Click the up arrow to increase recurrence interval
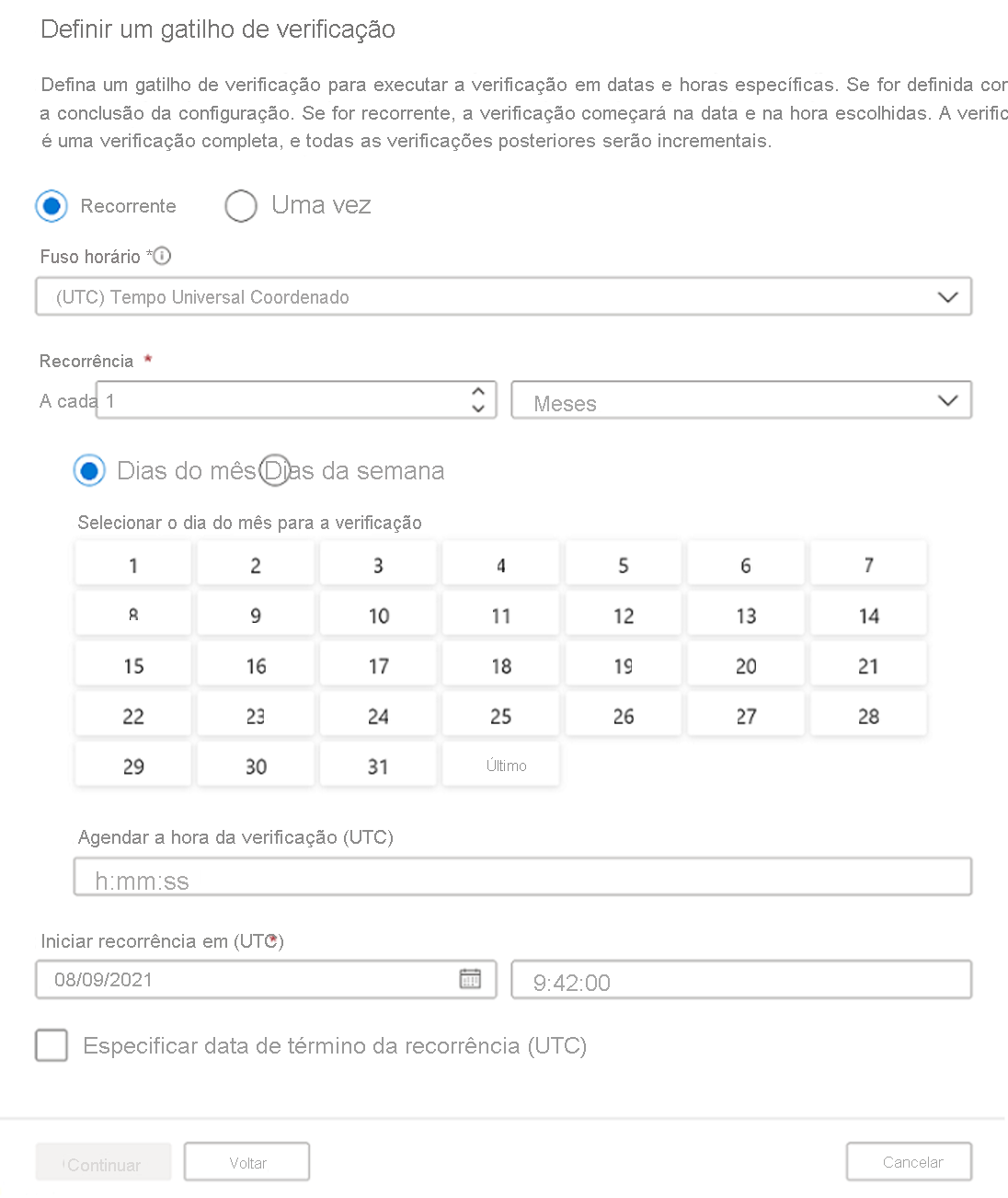 tap(477, 392)
